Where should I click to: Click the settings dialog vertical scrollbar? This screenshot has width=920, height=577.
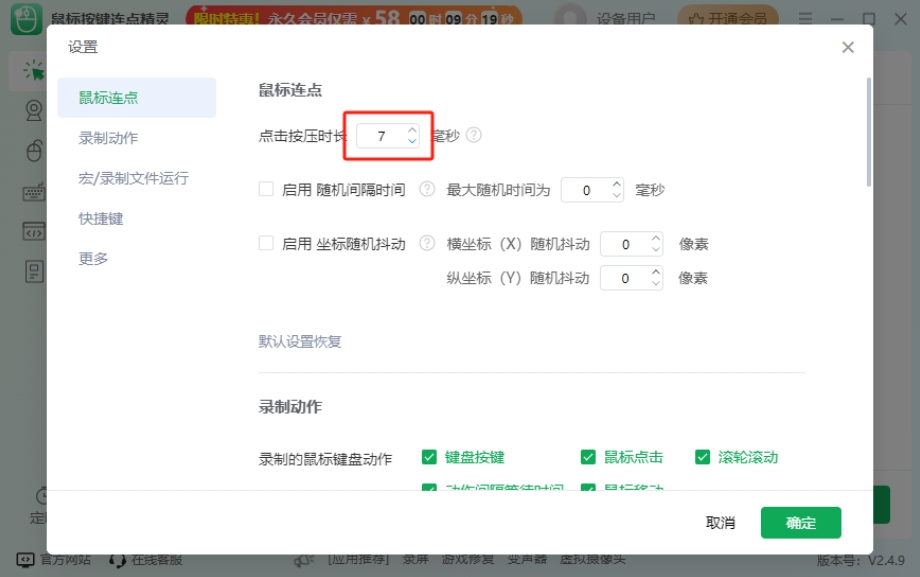pos(868,133)
